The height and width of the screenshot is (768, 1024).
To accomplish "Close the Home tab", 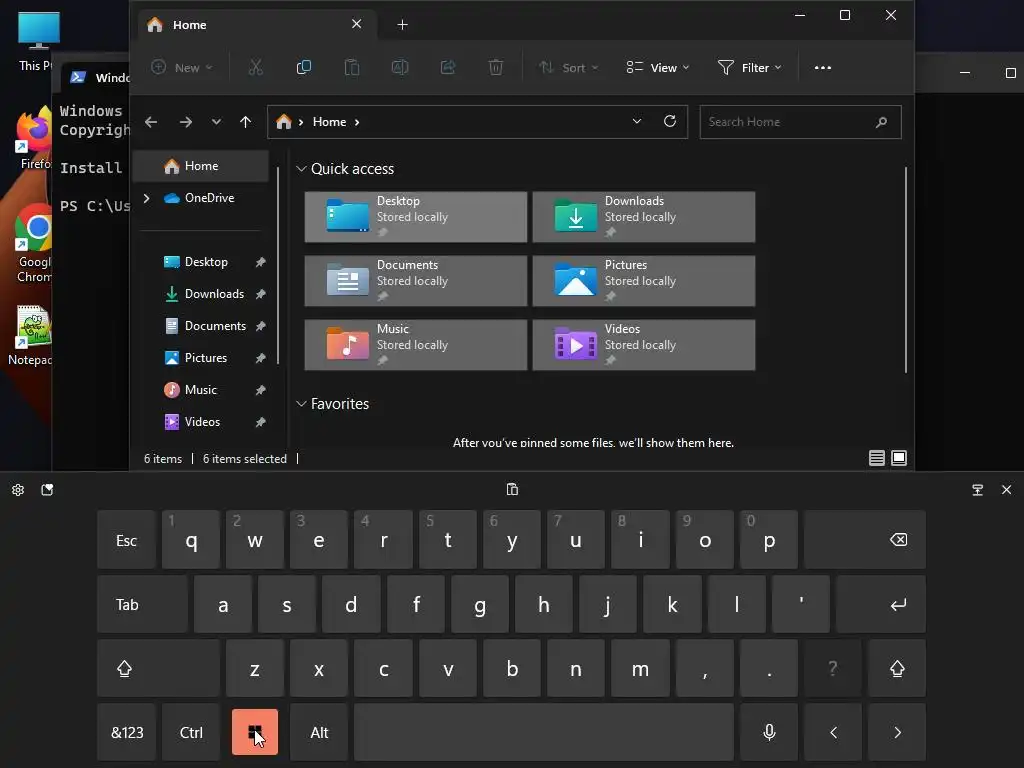I will (357, 24).
